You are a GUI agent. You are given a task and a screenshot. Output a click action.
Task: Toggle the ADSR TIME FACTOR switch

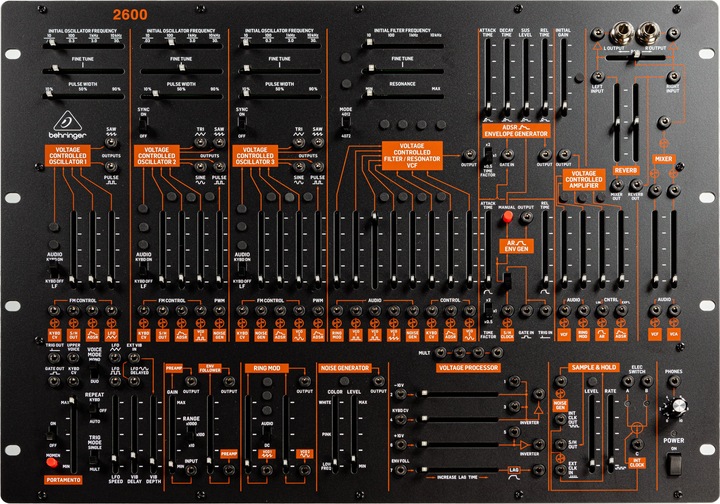coord(488,156)
